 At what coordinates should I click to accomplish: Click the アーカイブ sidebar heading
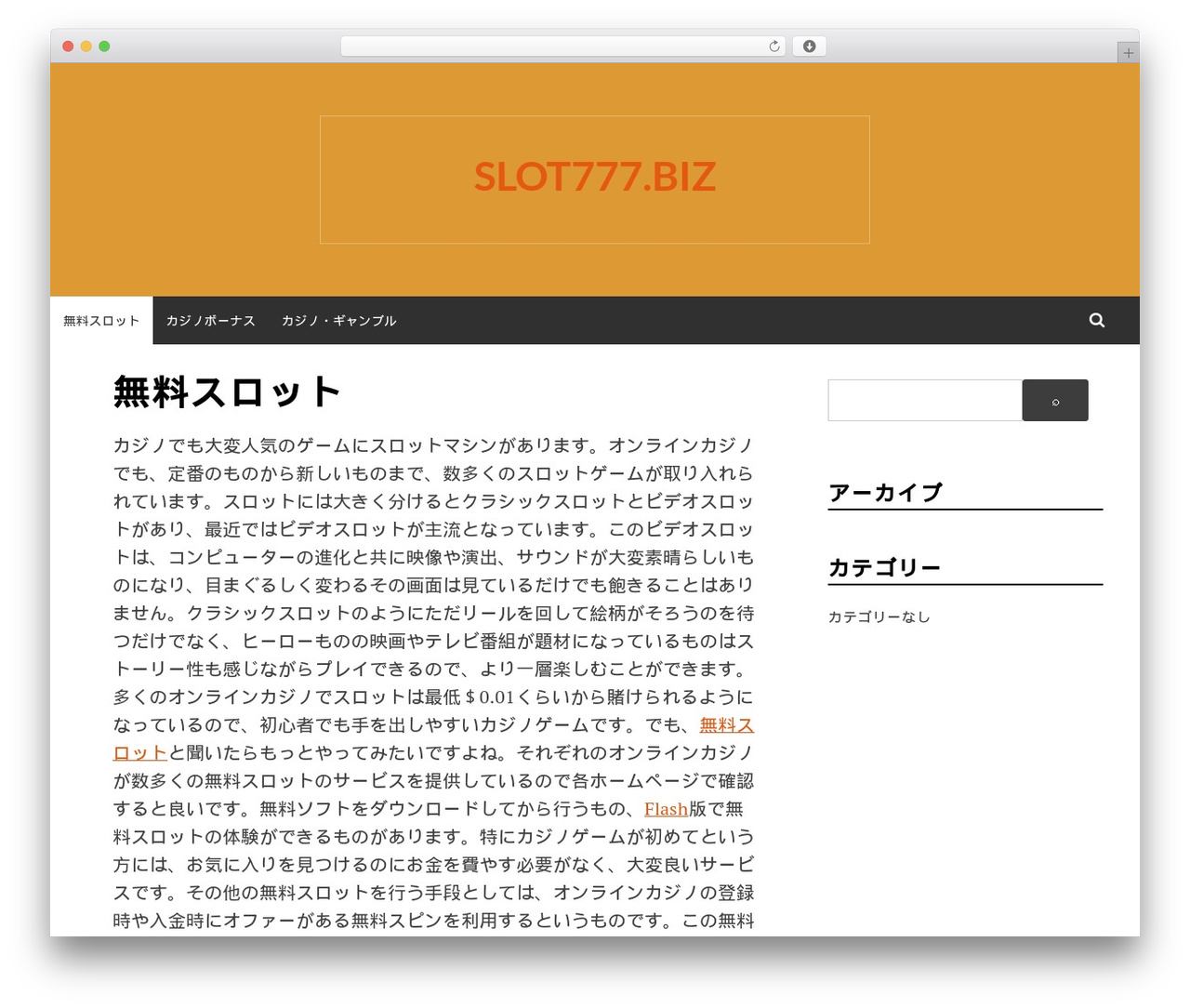(x=886, y=492)
